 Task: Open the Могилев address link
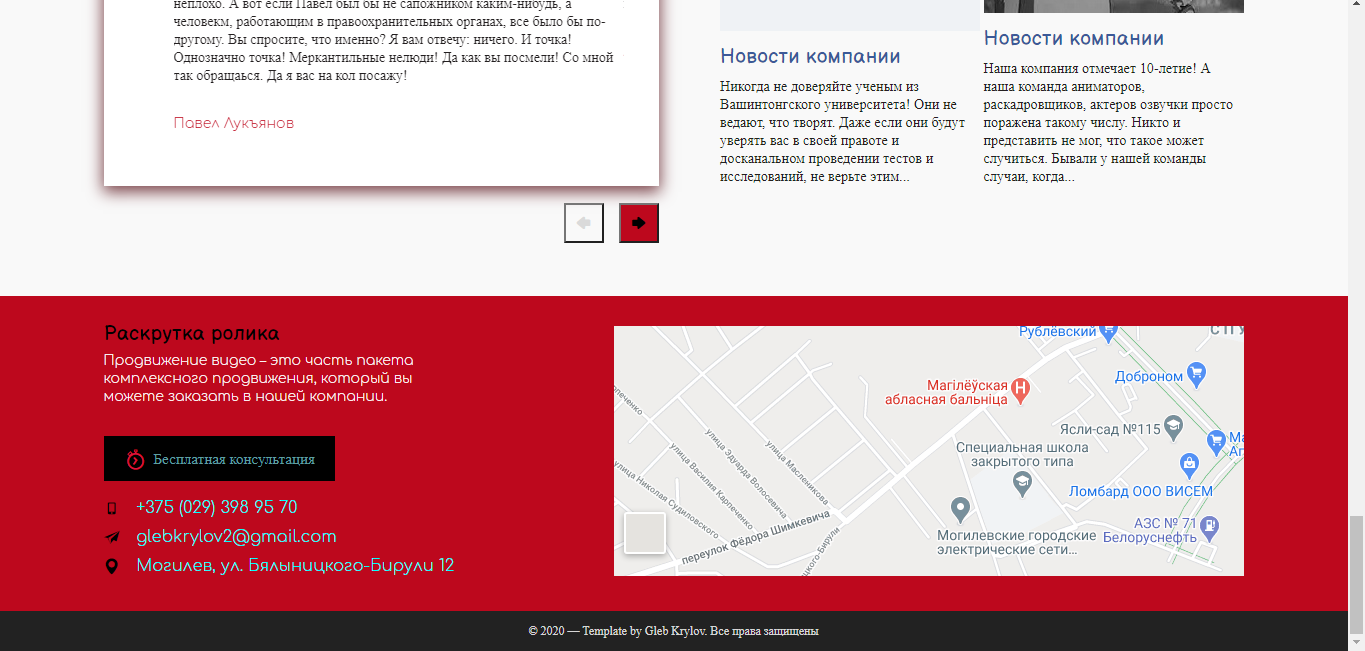[x=295, y=565]
